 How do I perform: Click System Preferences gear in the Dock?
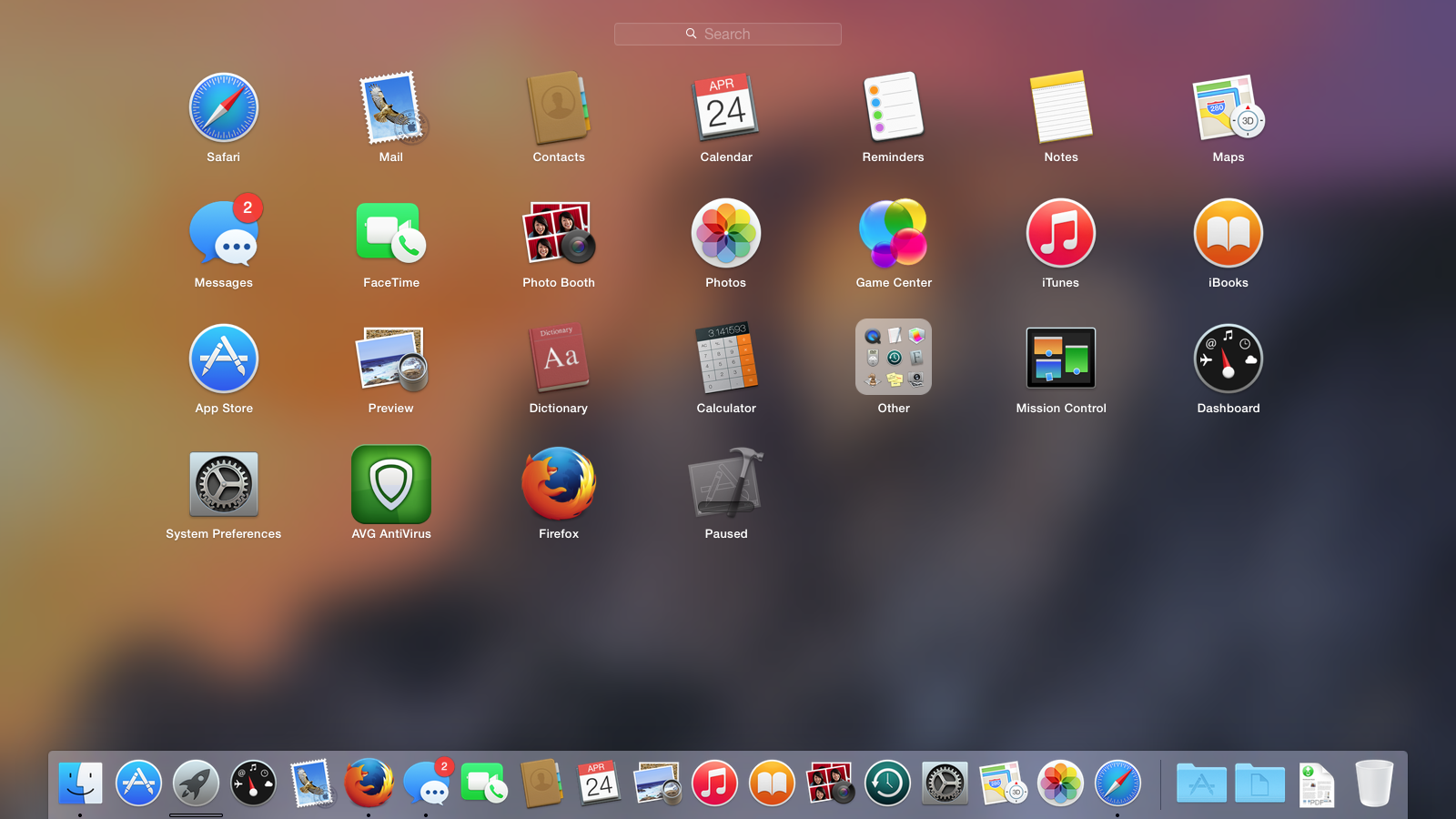(x=945, y=784)
